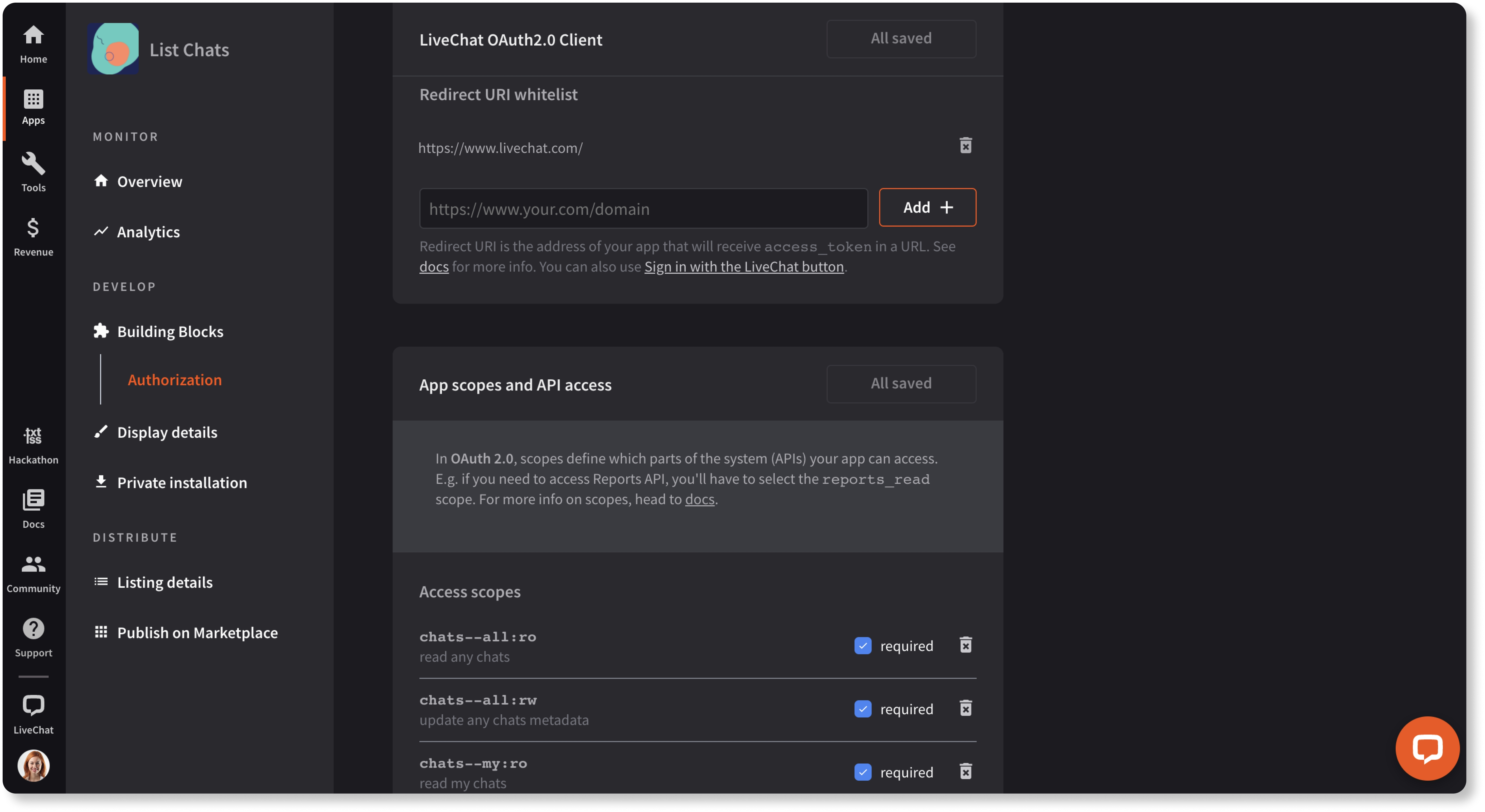Click the Add redirect URI button
Image resolution: width=1485 pixels, height=812 pixels.
(x=927, y=208)
